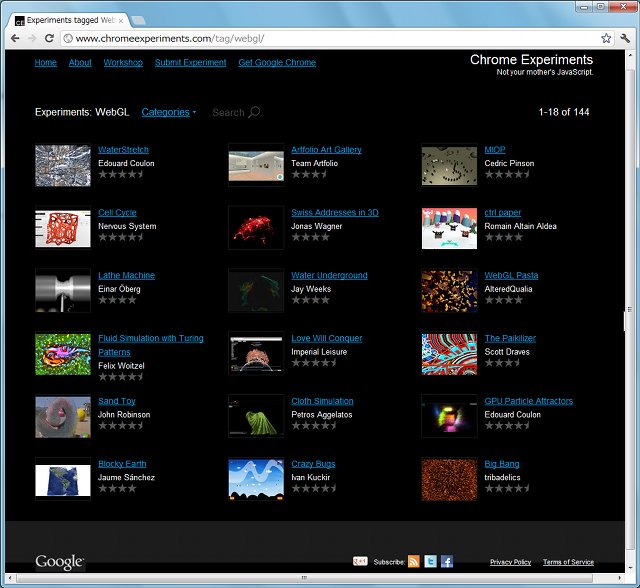
Task: Open the Lathe Machine link
Action: pos(127,275)
